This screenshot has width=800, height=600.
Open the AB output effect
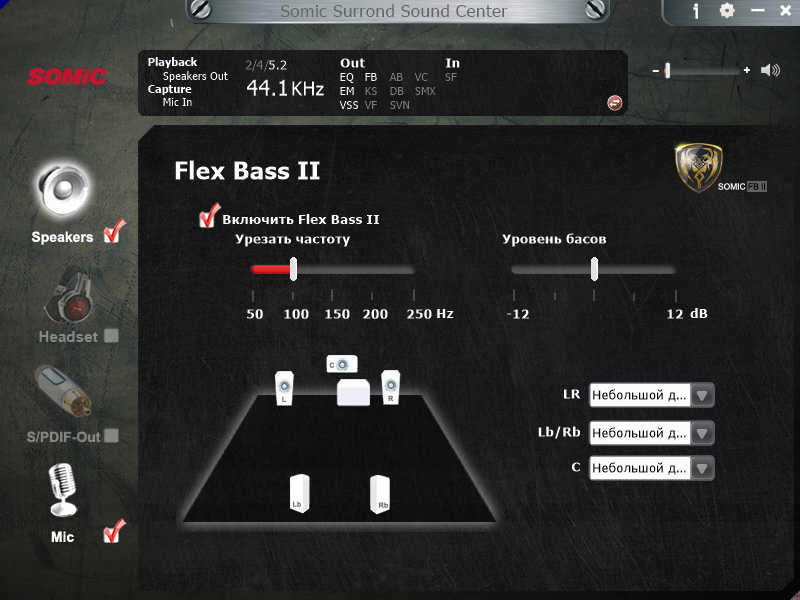click(x=396, y=77)
